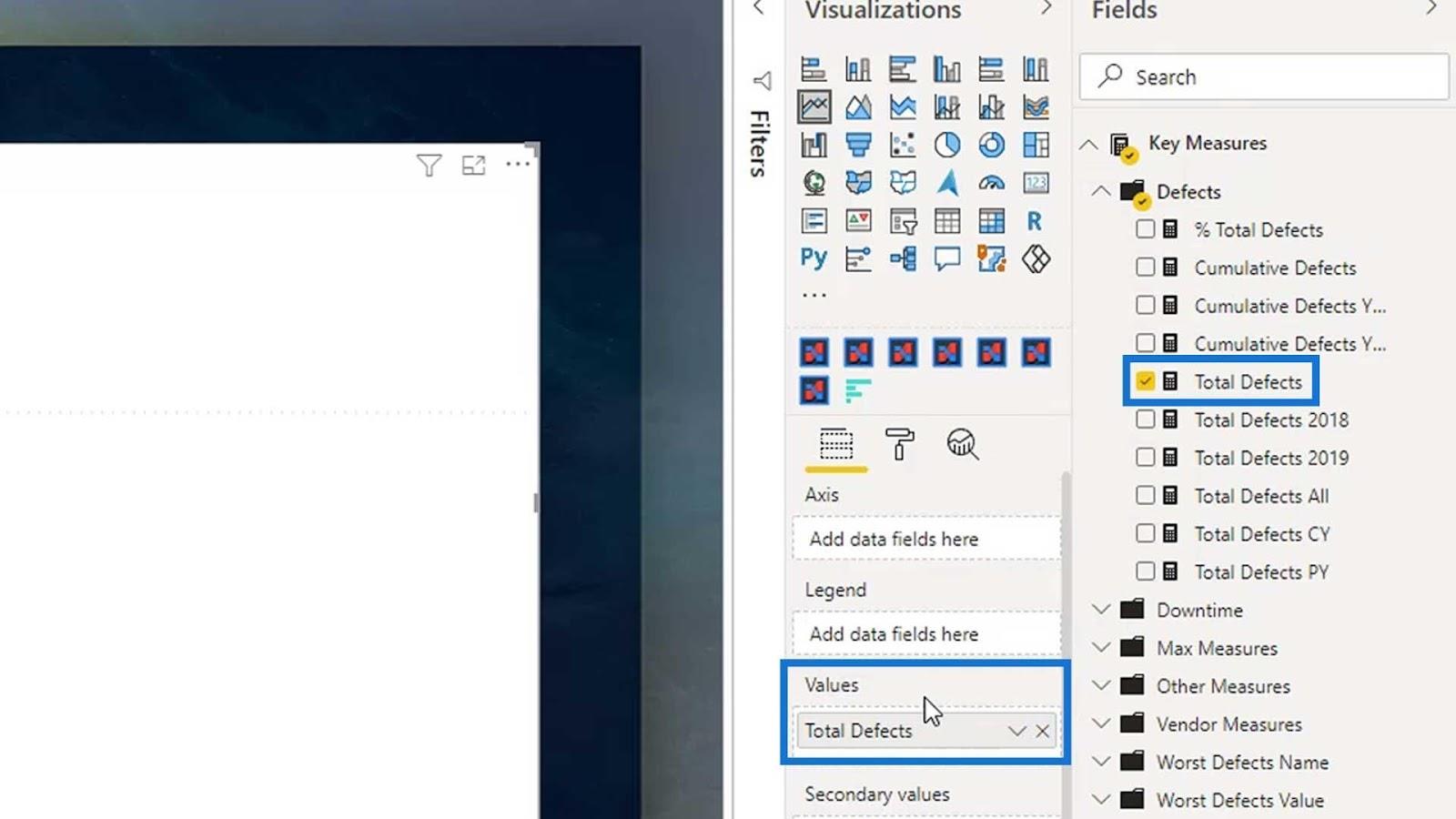The height and width of the screenshot is (819, 1456).
Task: Select the gauge visual
Action: [991, 183]
